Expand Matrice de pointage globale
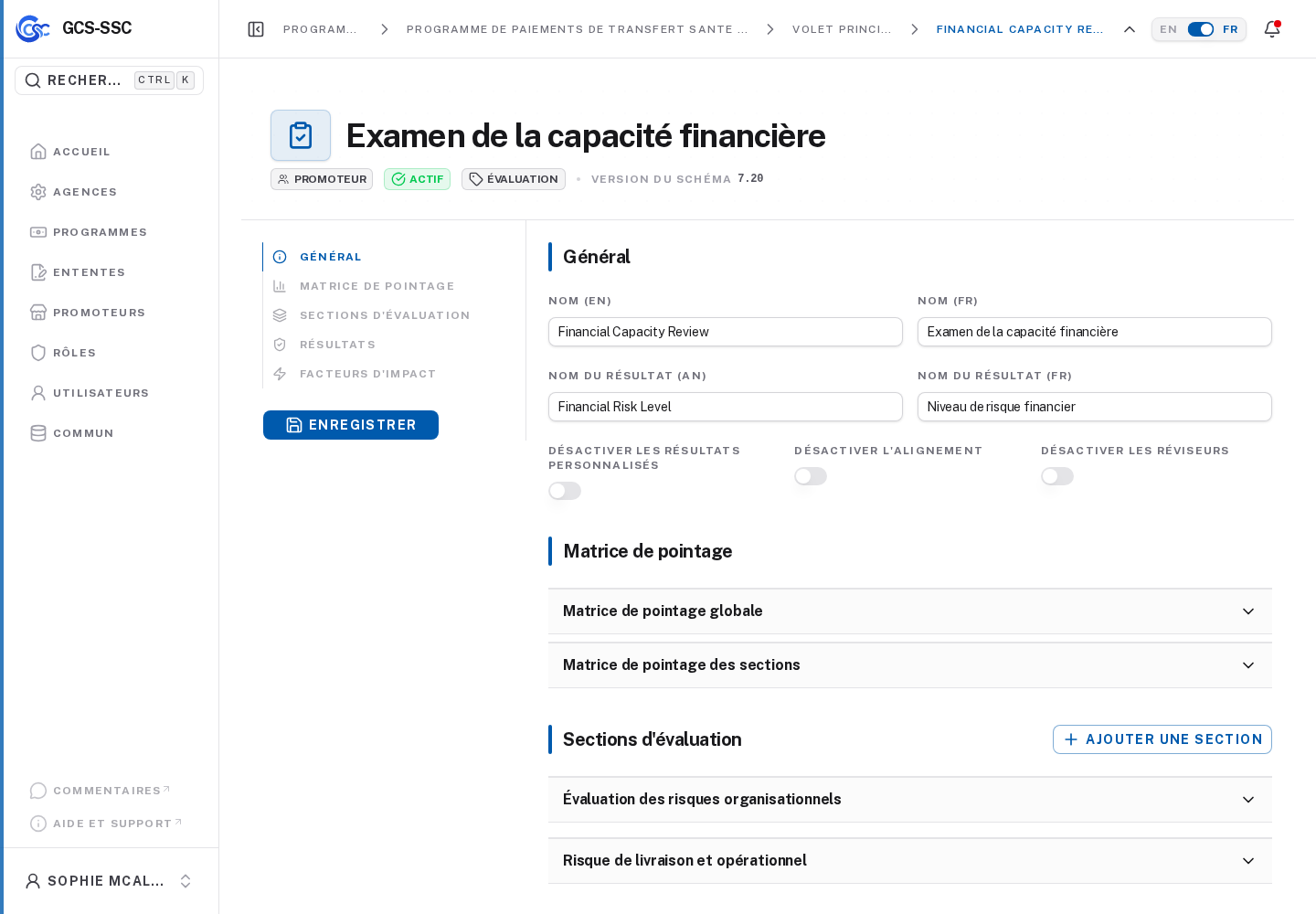1316x914 pixels. pyautogui.click(x=910, y=611)
